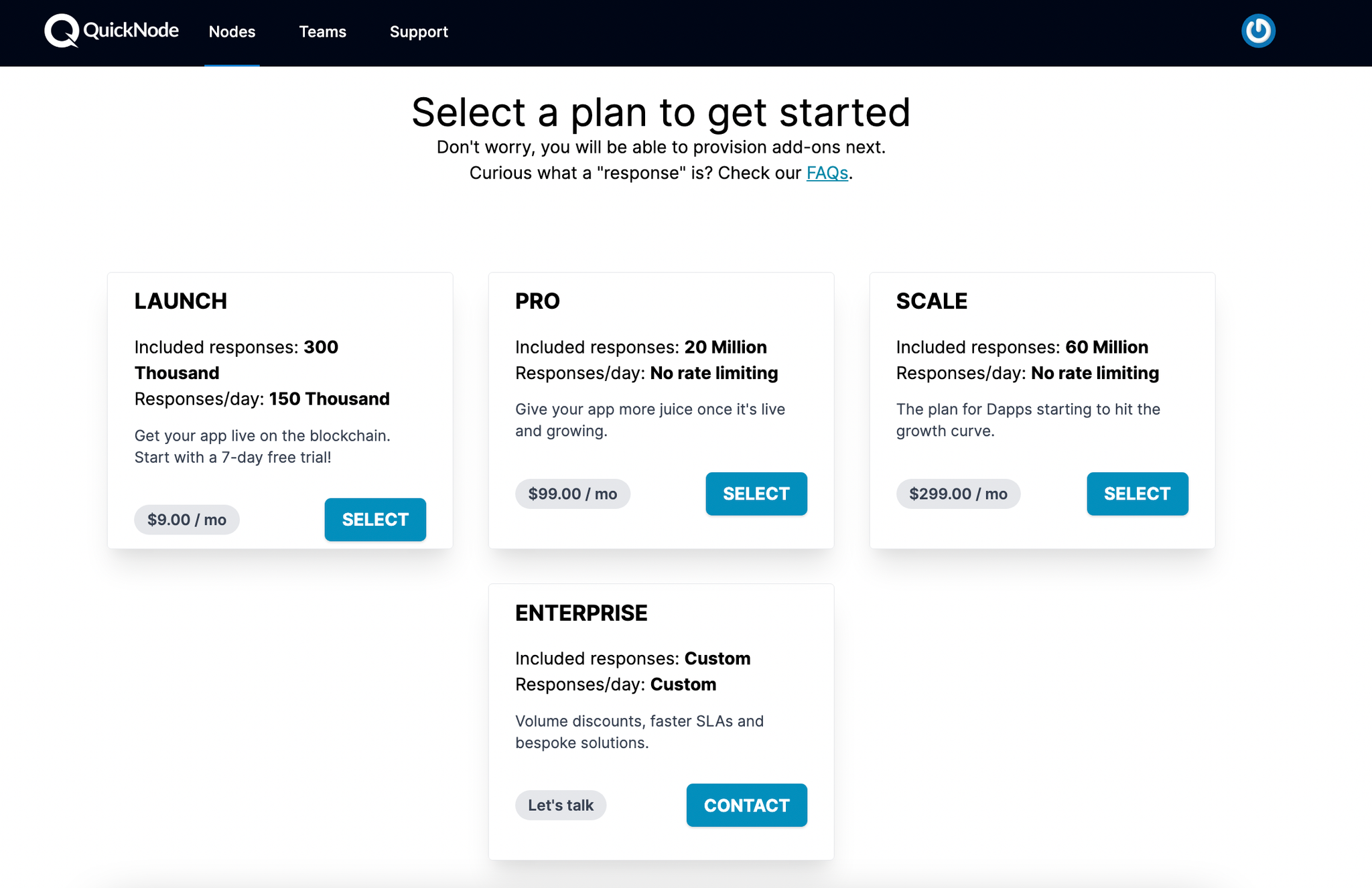Click the $9.00 / mo price badge

187,520
